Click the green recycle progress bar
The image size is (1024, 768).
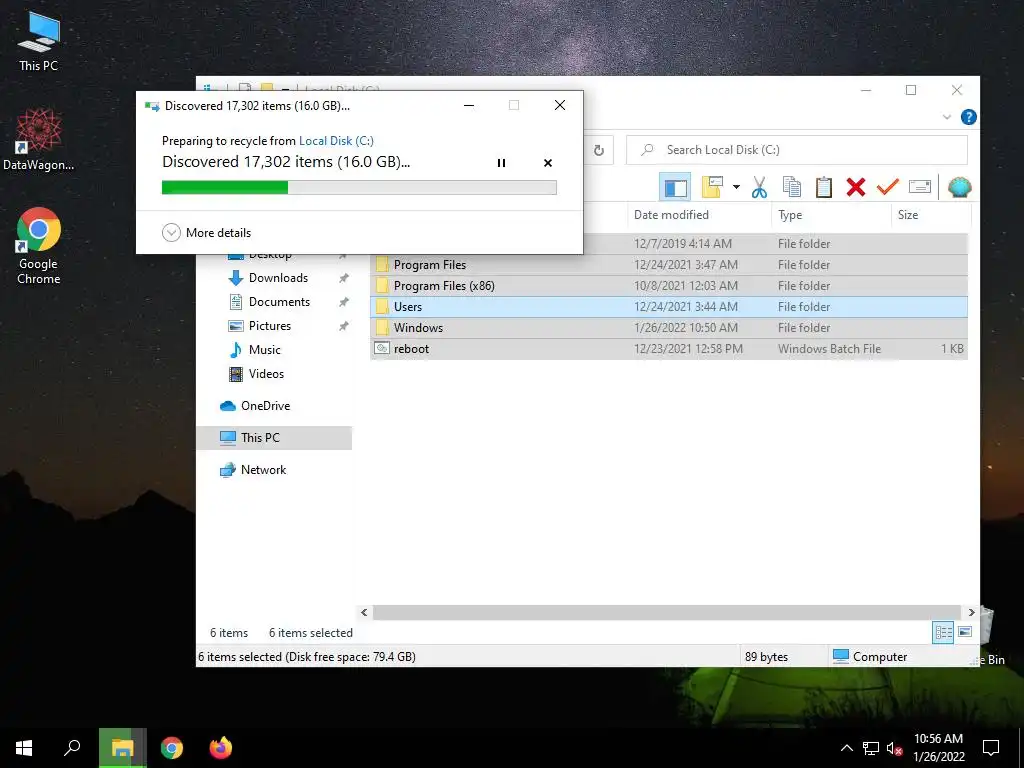point(359,187)
